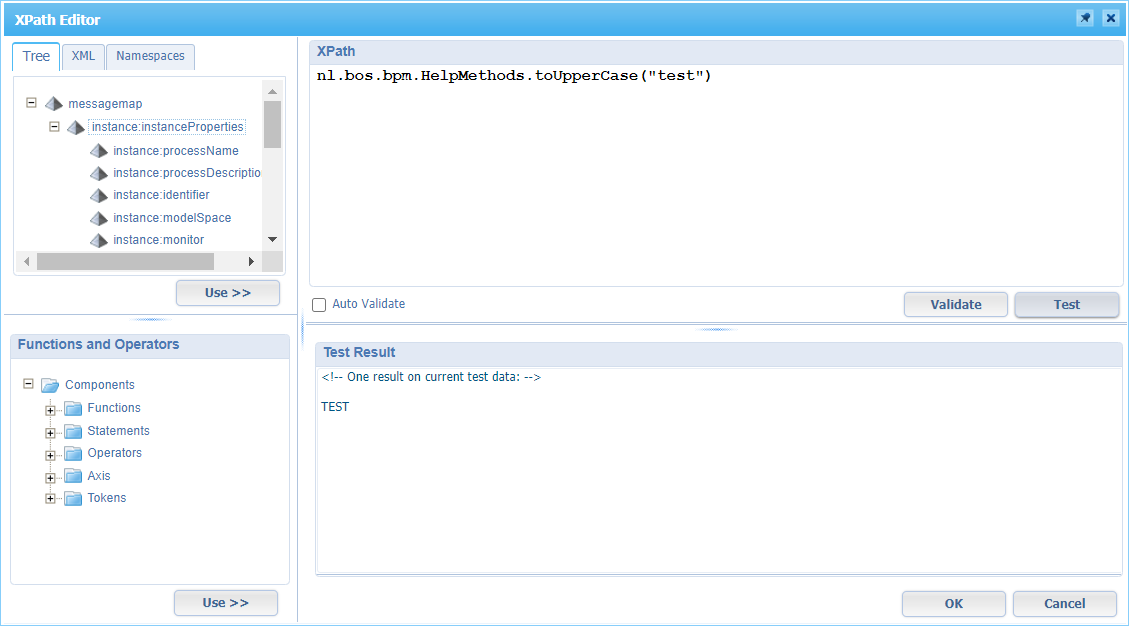Click the Validate button
Screen dimensions: 1129x626
click(x=955, y=304)
